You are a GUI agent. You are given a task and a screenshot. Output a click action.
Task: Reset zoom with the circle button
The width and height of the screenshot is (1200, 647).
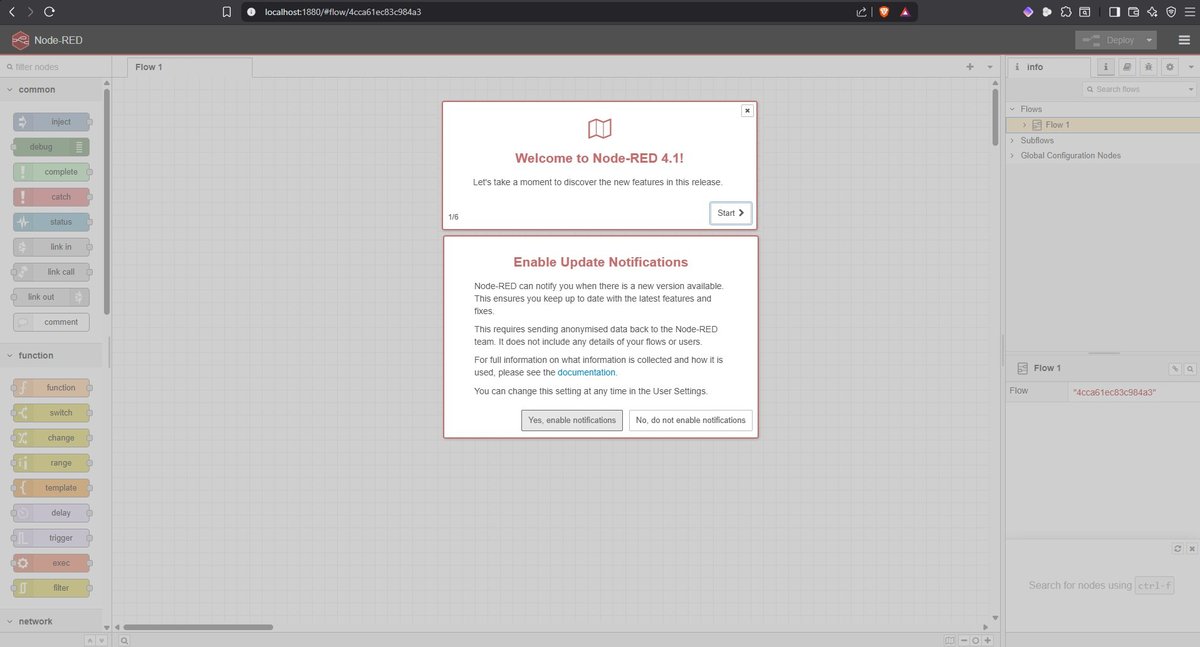point(975,640)
